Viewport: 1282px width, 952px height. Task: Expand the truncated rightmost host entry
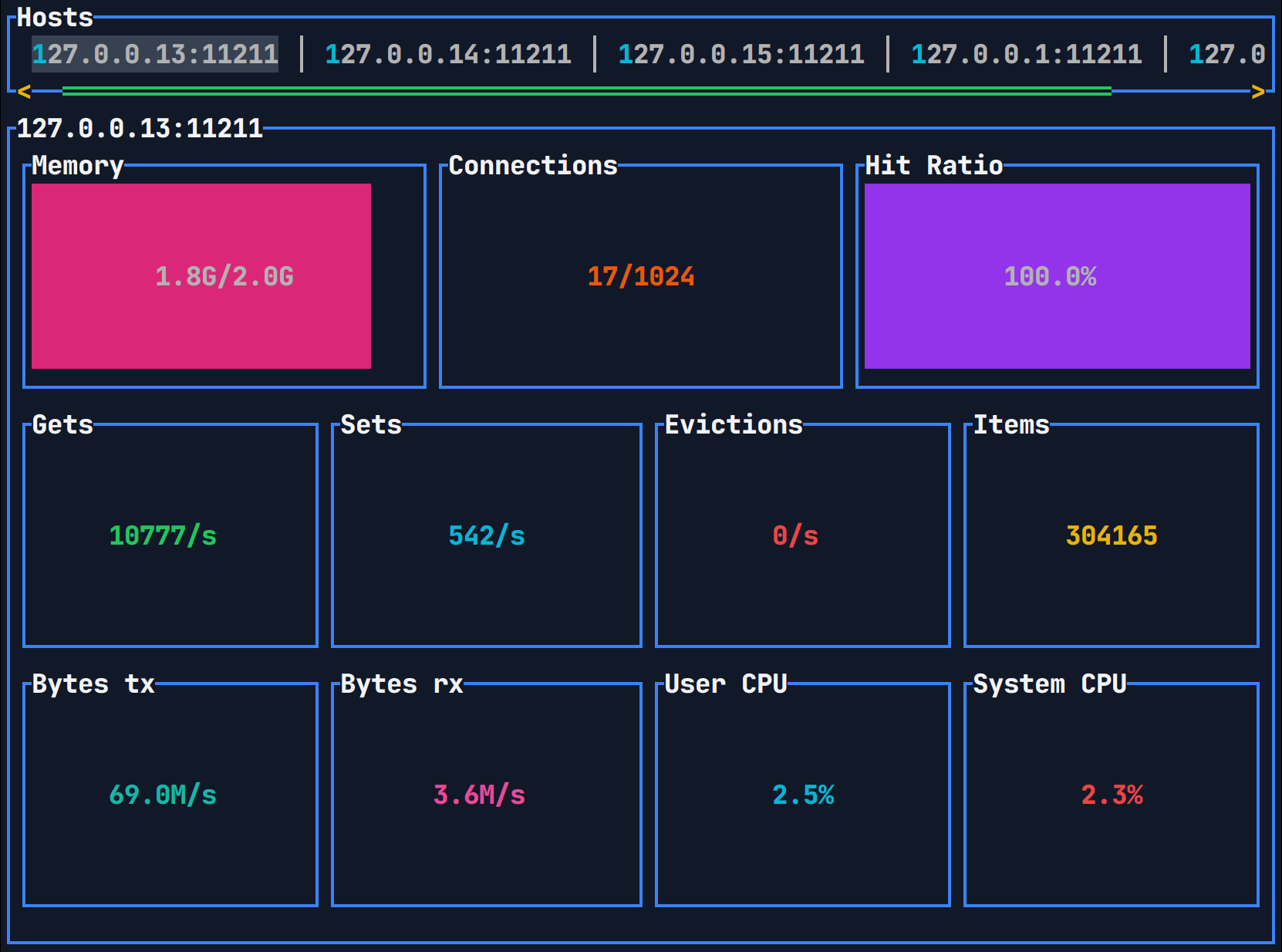click(x=1227, y=53)
